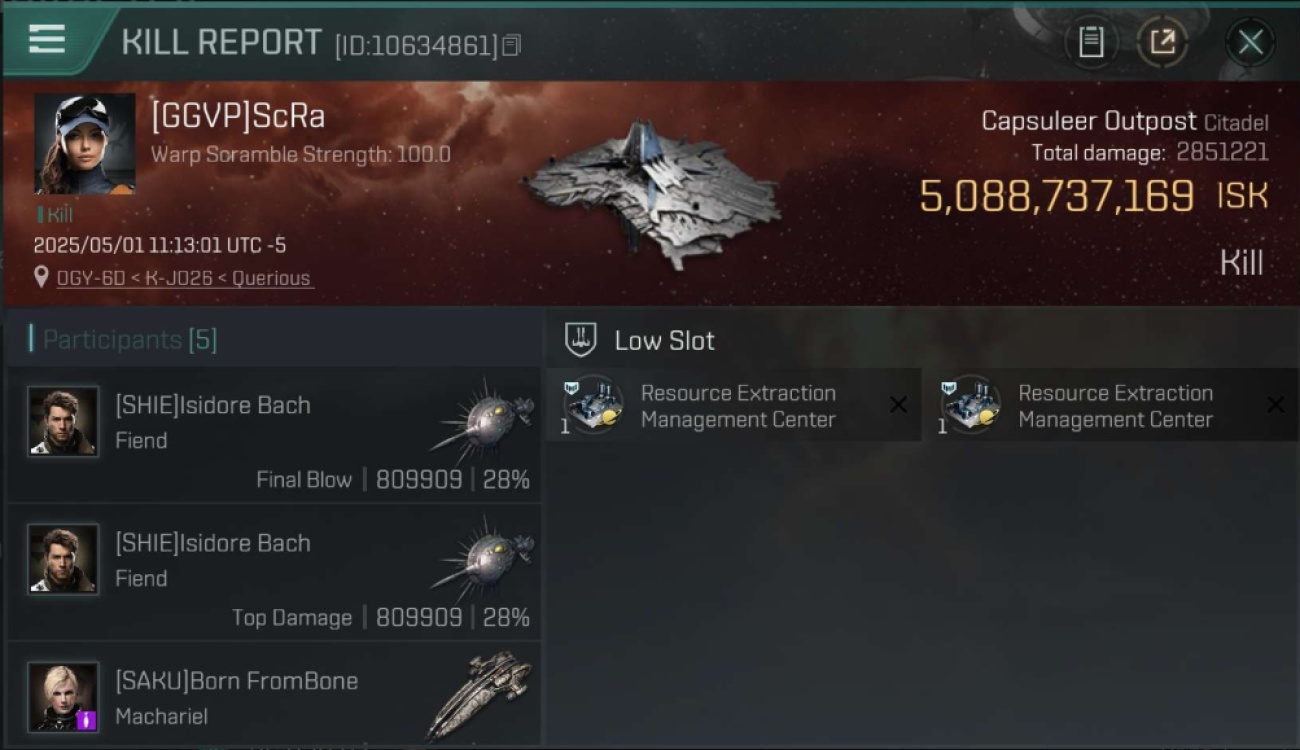Open Isidore Bach Top Damage portrait
The height and width of the screenshot is (750, 1300).
pyautogui.click(x=63, y=559)
